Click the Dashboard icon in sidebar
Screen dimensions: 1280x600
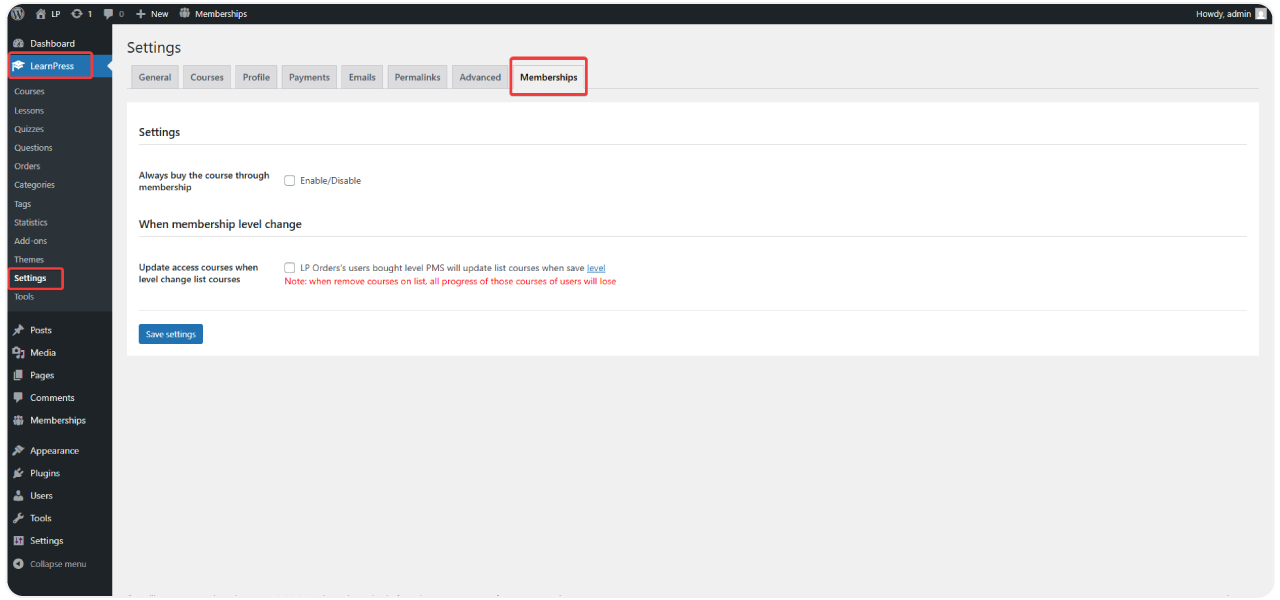18,44
